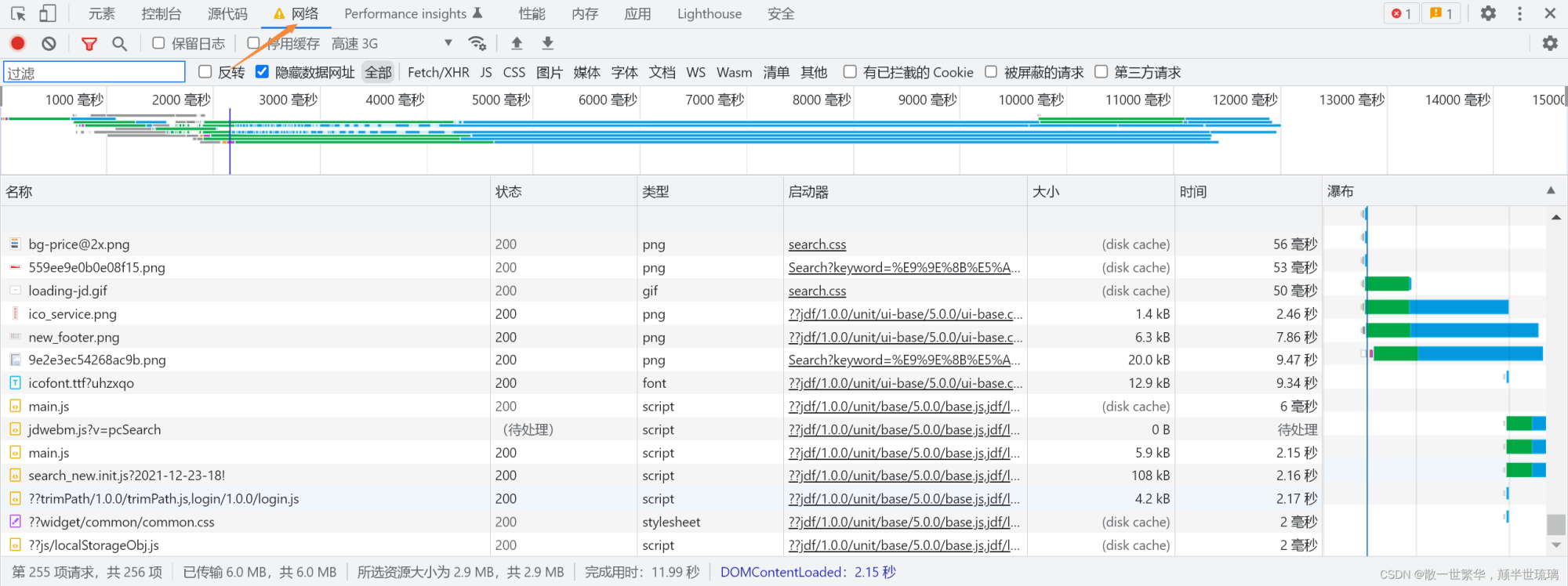Filter requests by WS type

(x=695, y=72)
